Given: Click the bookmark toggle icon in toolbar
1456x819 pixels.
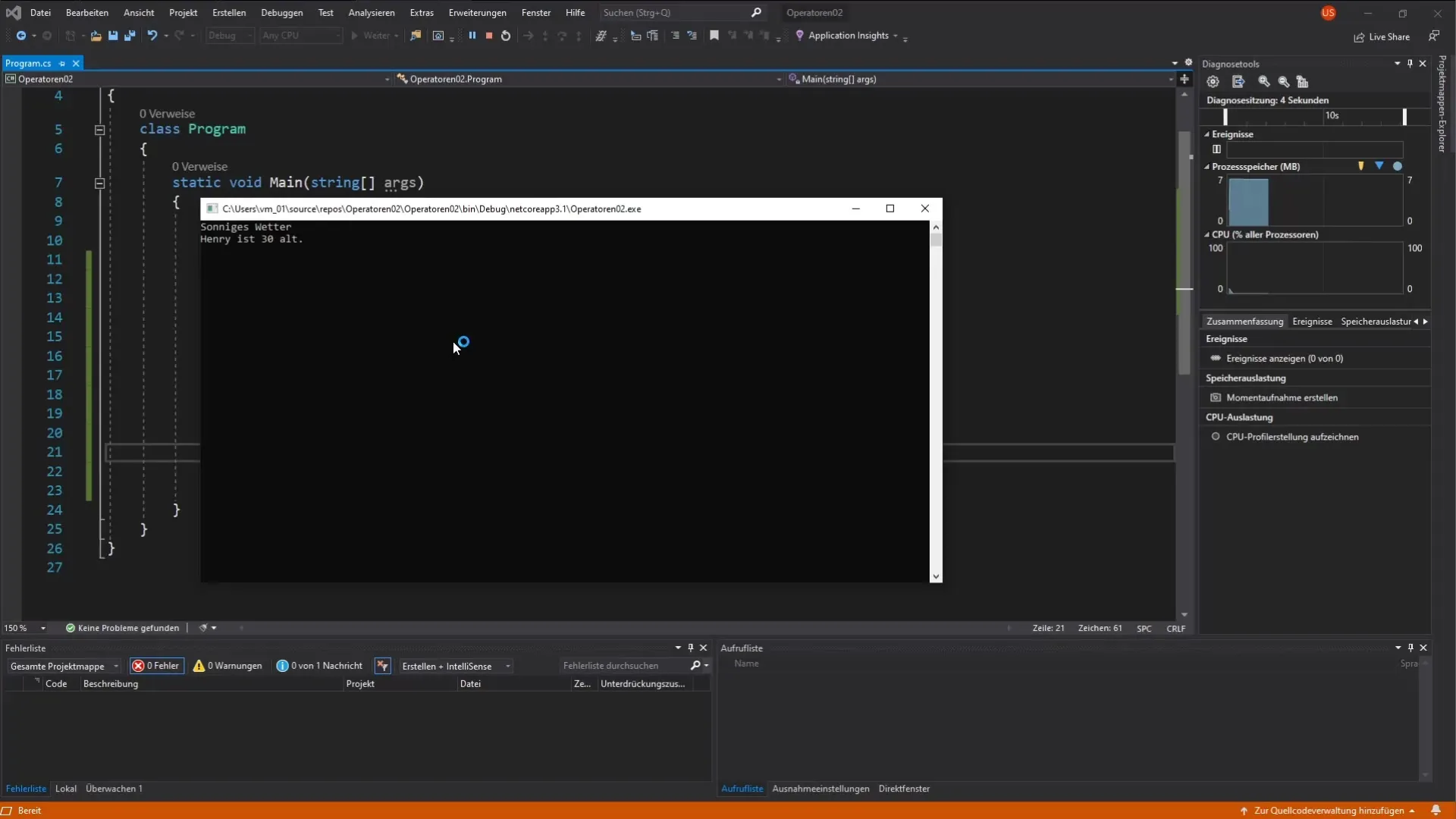Looking at the screenshot, I should [x=714, y=36].
